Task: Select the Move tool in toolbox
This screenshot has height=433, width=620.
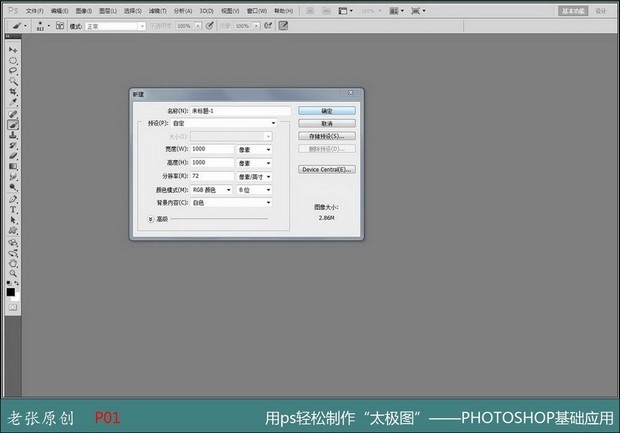Action: [x=13, y=49]
